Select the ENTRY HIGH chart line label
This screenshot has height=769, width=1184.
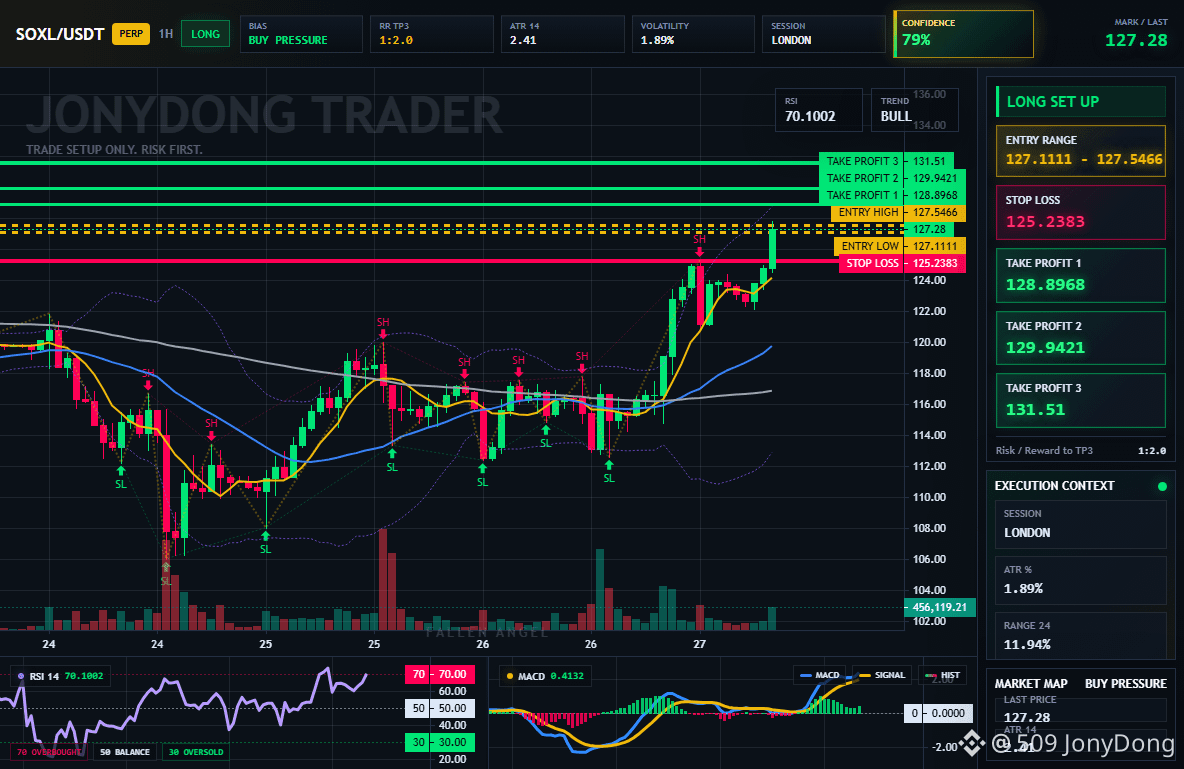click(867, 212)
